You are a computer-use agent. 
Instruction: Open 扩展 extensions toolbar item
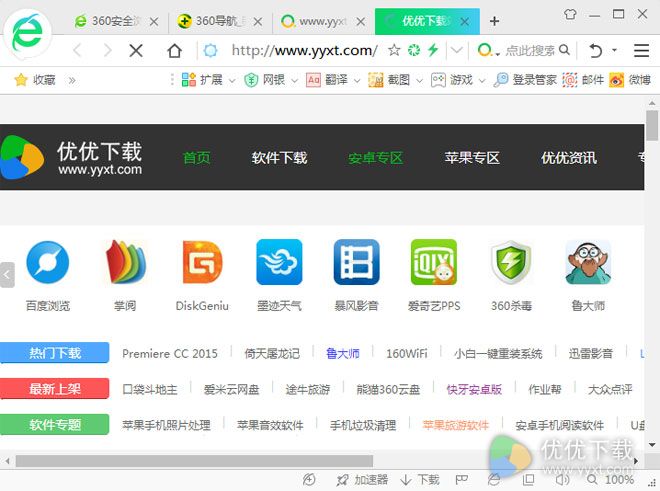(202, 80)
